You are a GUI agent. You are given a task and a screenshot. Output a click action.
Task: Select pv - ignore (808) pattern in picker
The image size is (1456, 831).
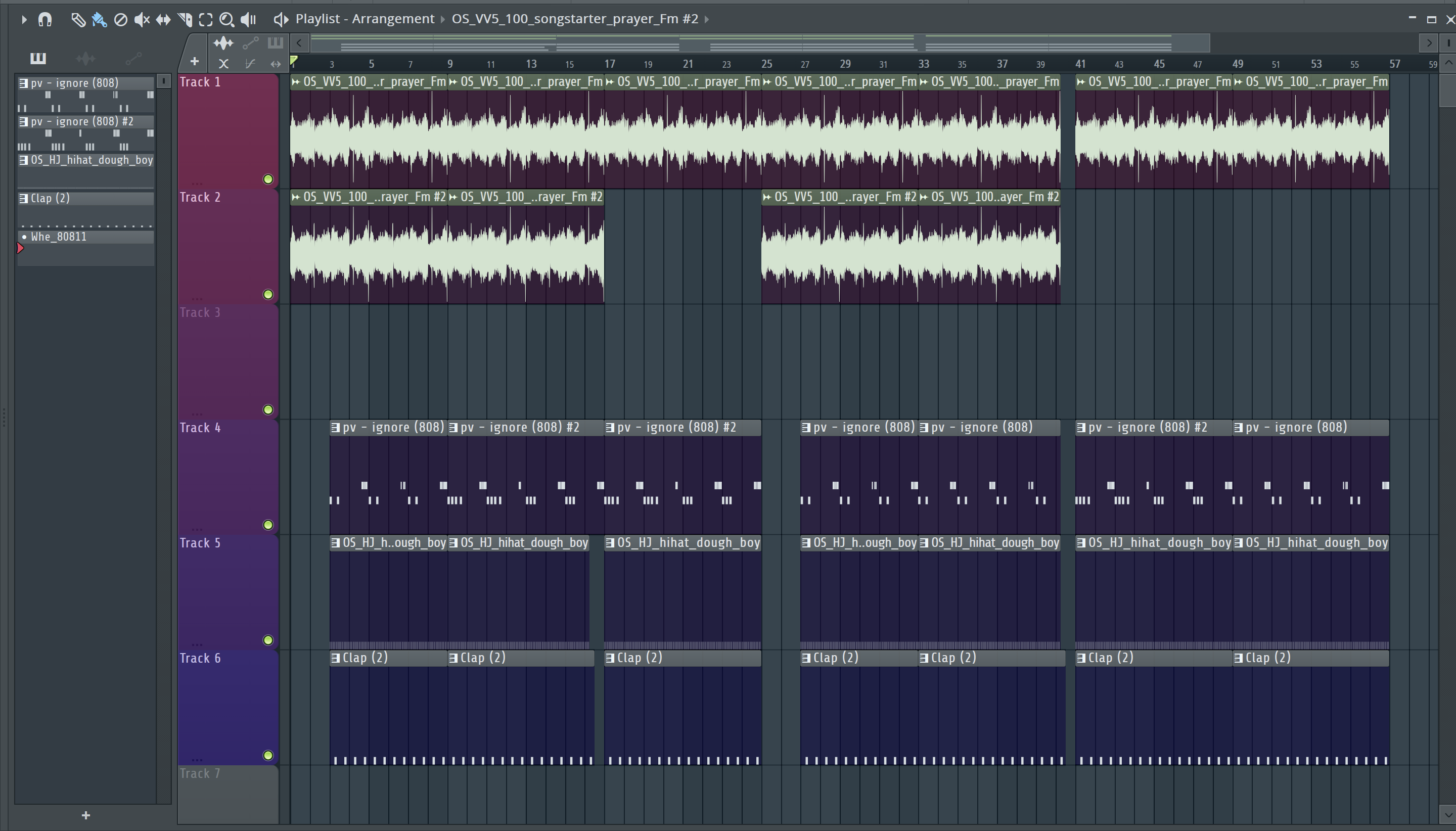tap(85, 95)
